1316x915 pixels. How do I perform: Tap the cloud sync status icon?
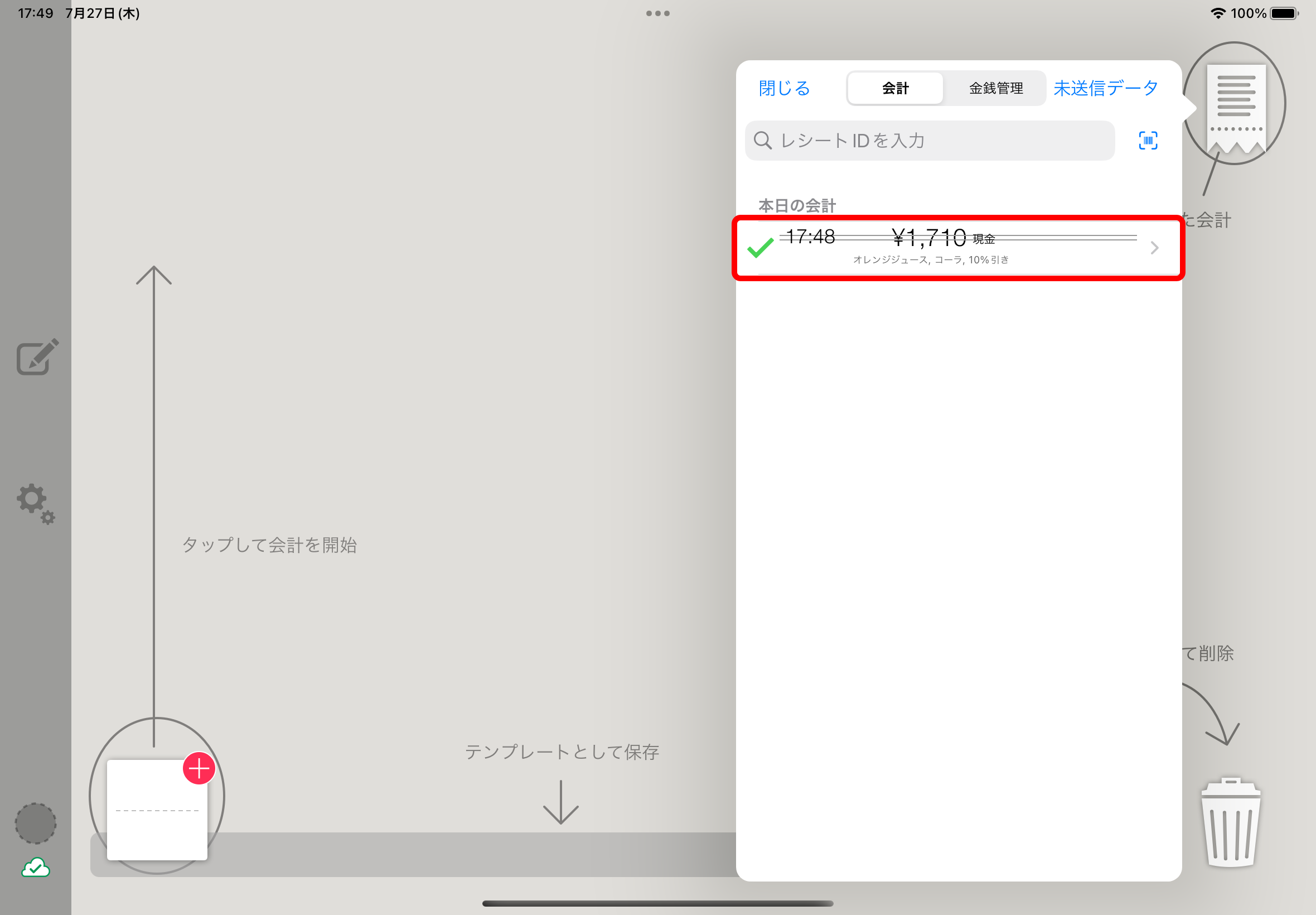click(36, 867)
